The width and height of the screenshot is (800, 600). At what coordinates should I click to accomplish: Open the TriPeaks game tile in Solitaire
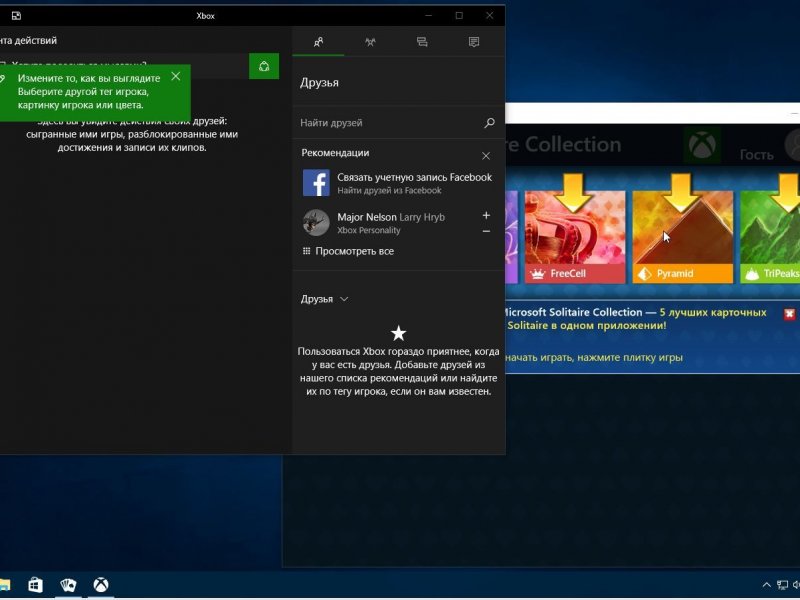click(770, 236)
